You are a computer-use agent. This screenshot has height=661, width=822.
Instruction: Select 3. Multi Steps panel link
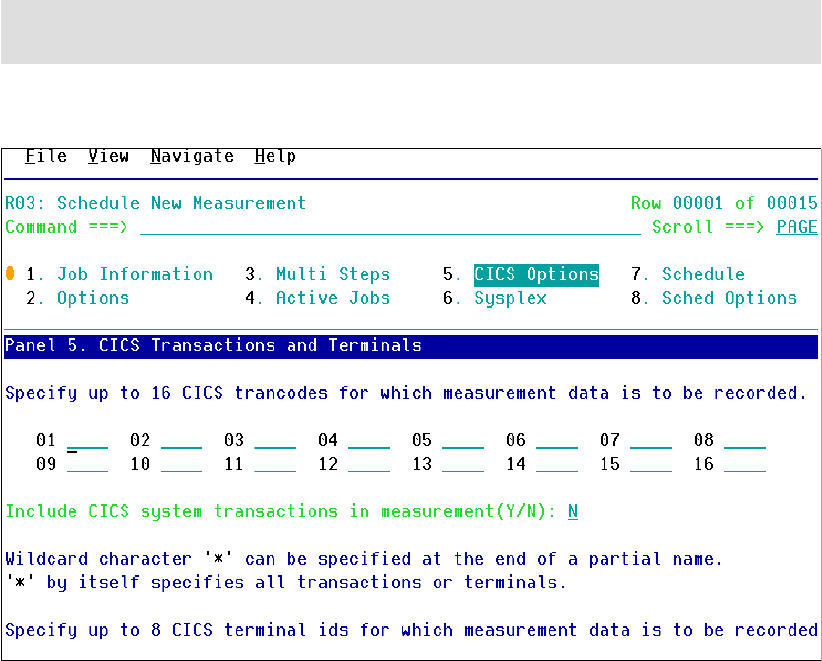click(x=318, y=274)
